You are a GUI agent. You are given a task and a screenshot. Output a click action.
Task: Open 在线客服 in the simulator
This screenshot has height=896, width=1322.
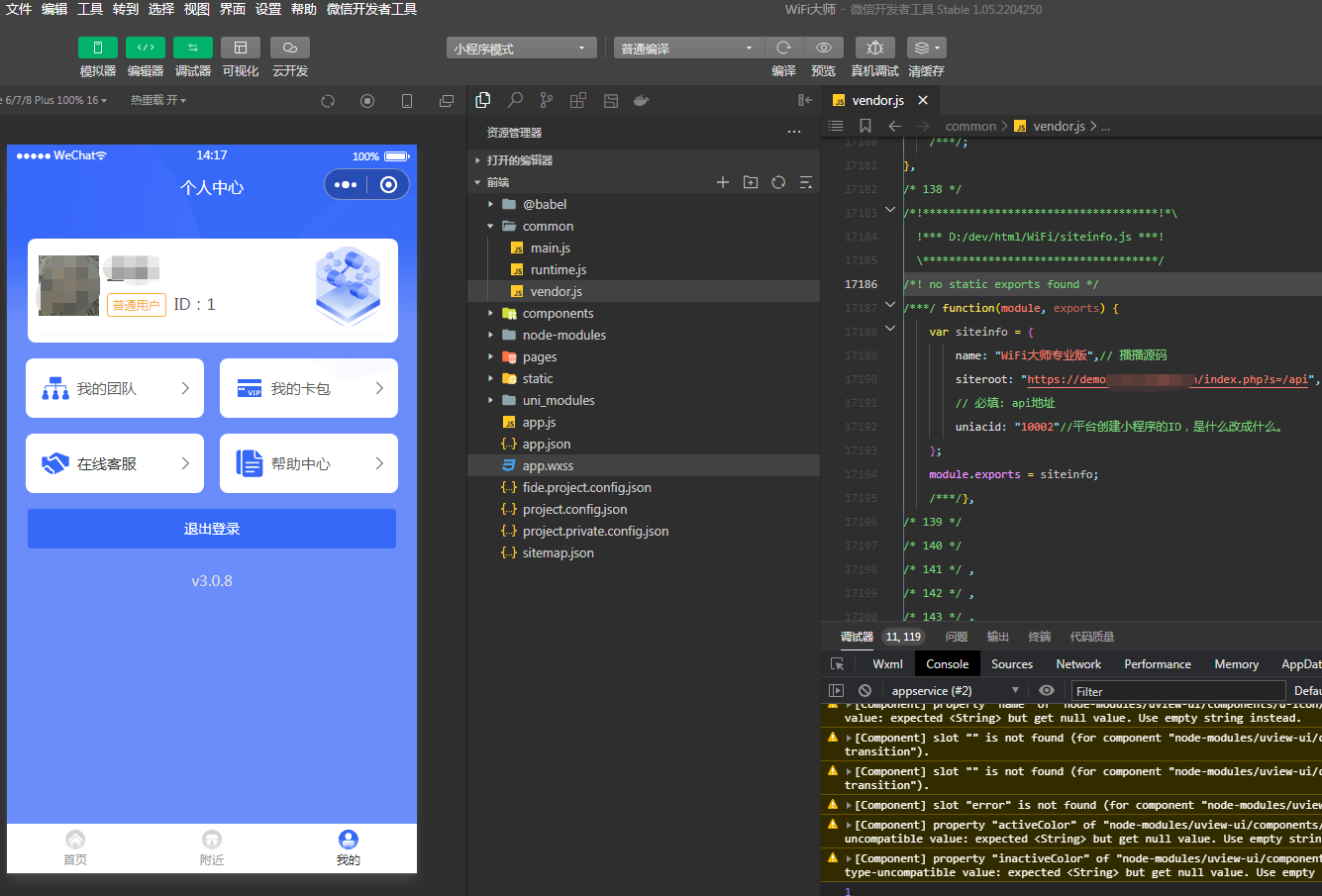(115, 463)
